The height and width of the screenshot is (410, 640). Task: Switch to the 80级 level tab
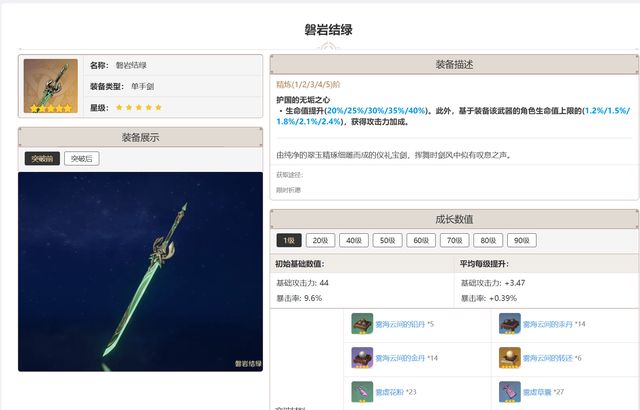(x=488, y=240)
